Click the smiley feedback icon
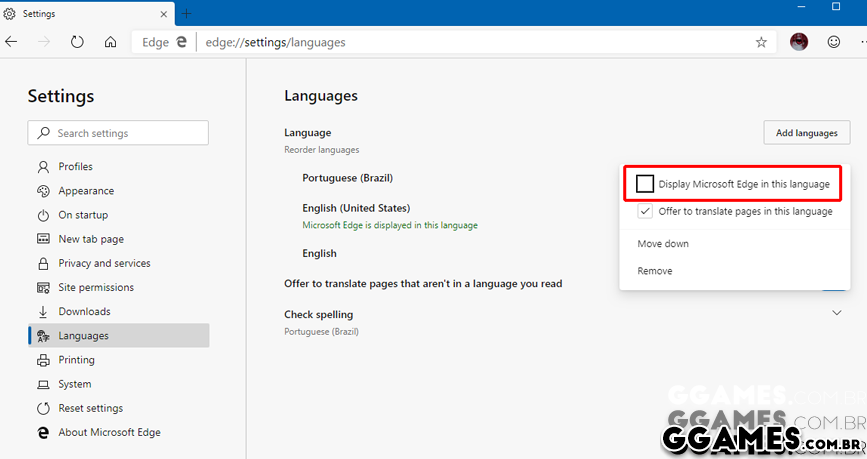Screen dimensions: 867x459 834,42
